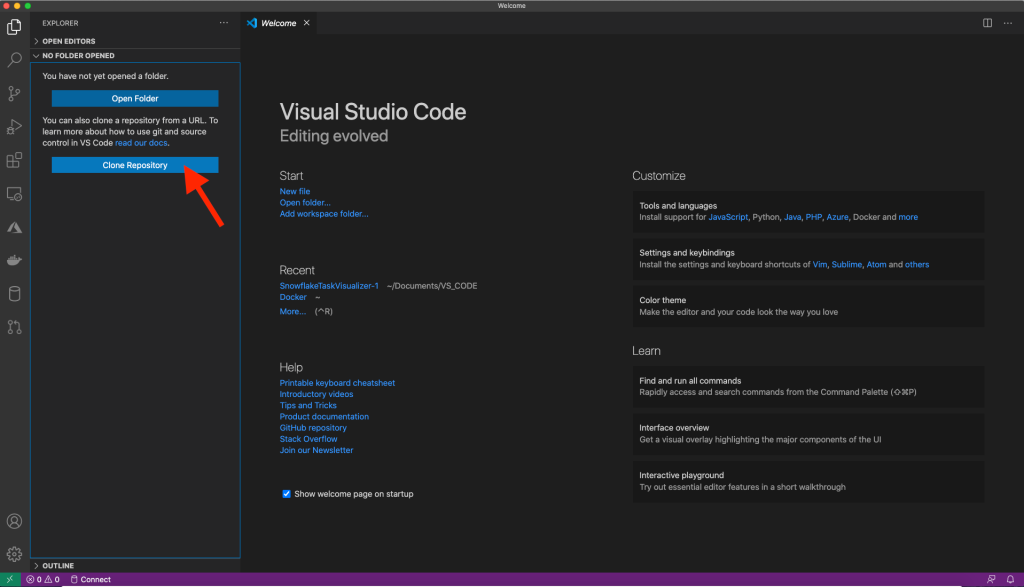The image size is (1024, 587).
Task: Select the Remote Explorer icon
Action: pyautogui.click(x=14, y=193)
